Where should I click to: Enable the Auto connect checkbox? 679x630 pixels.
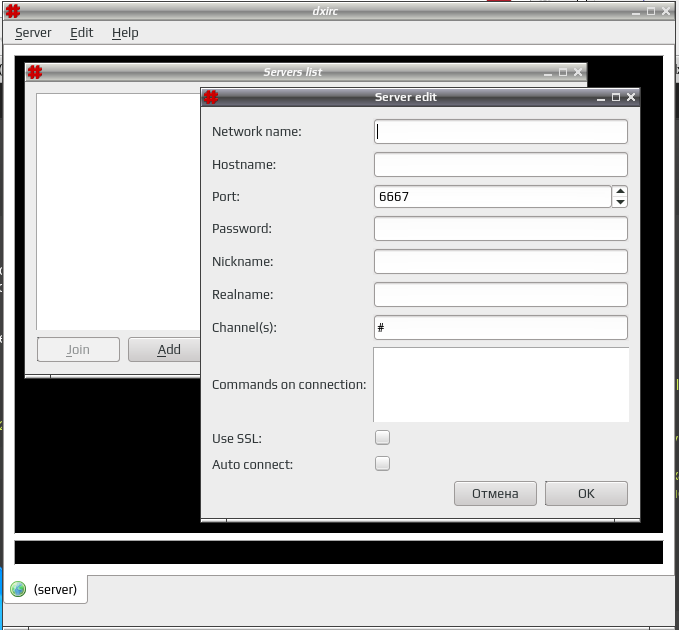click(382, 464)
